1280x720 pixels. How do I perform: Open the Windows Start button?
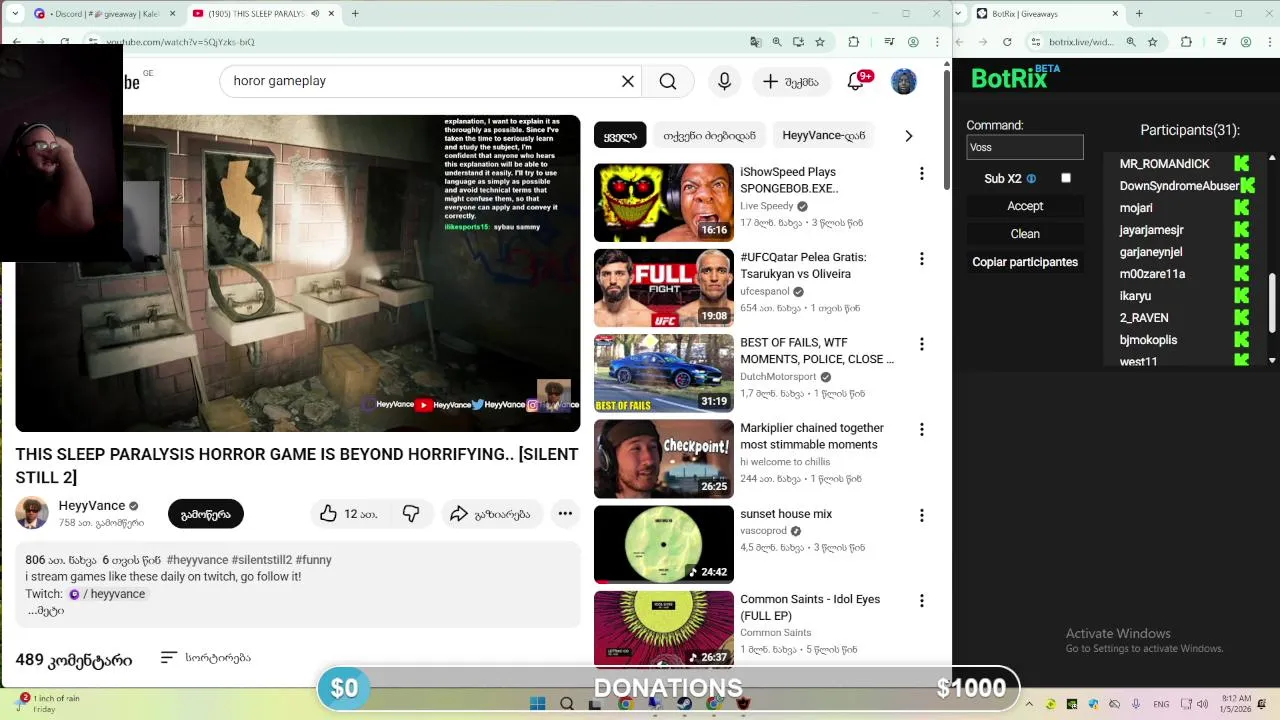537,704
